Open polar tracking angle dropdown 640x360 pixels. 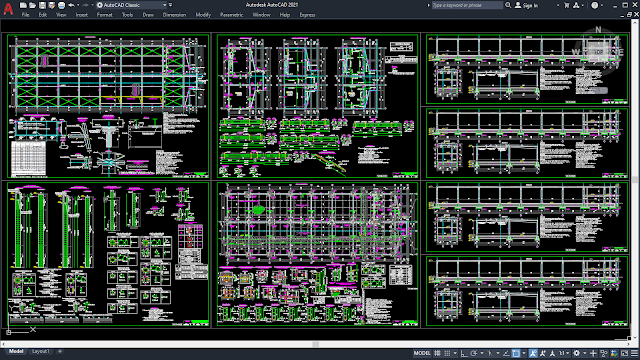click(x=482, y=353)
